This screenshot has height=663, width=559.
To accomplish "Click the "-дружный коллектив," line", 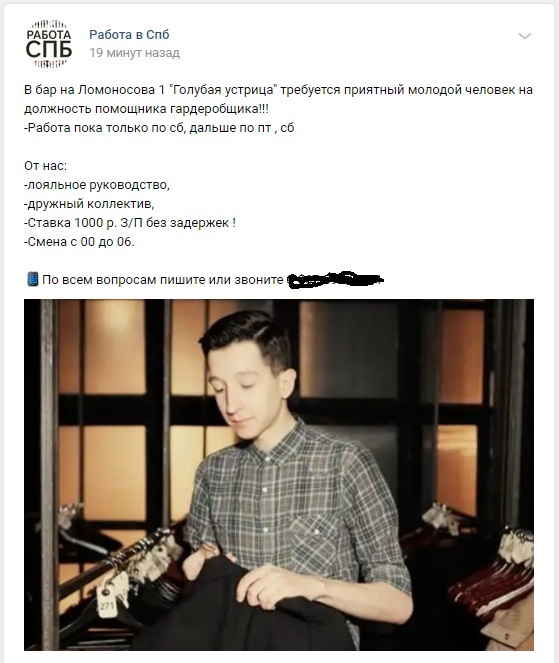I will tap(89, 204).
